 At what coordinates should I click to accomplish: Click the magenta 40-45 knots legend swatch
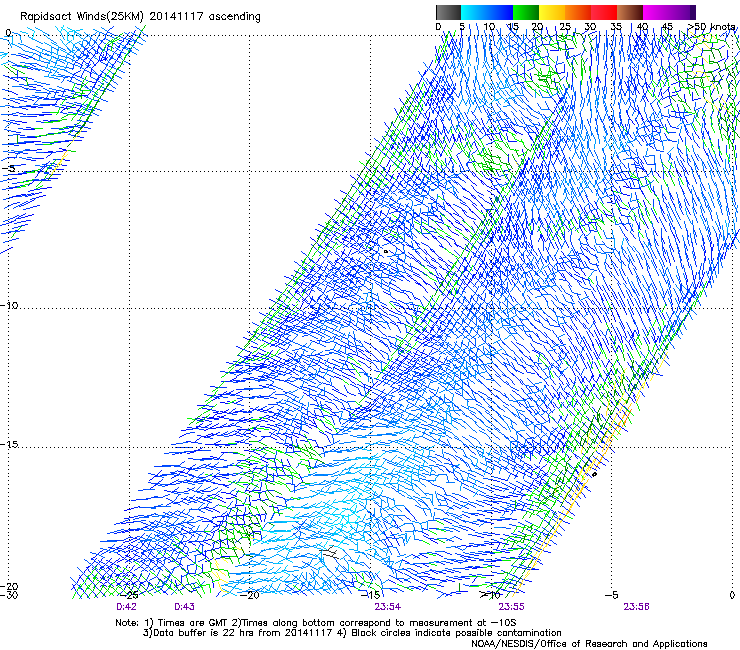tap(658, 12)
